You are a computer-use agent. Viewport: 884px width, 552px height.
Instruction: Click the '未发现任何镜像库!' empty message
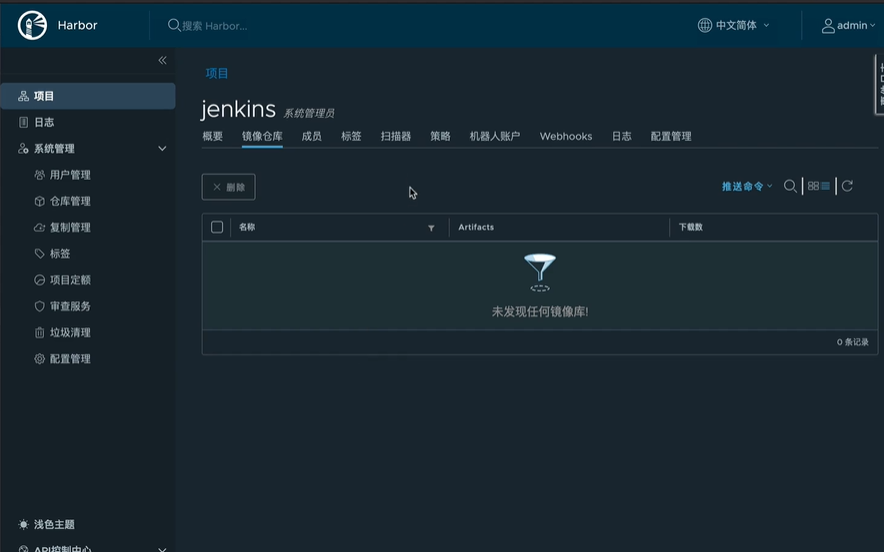[540, 312]
